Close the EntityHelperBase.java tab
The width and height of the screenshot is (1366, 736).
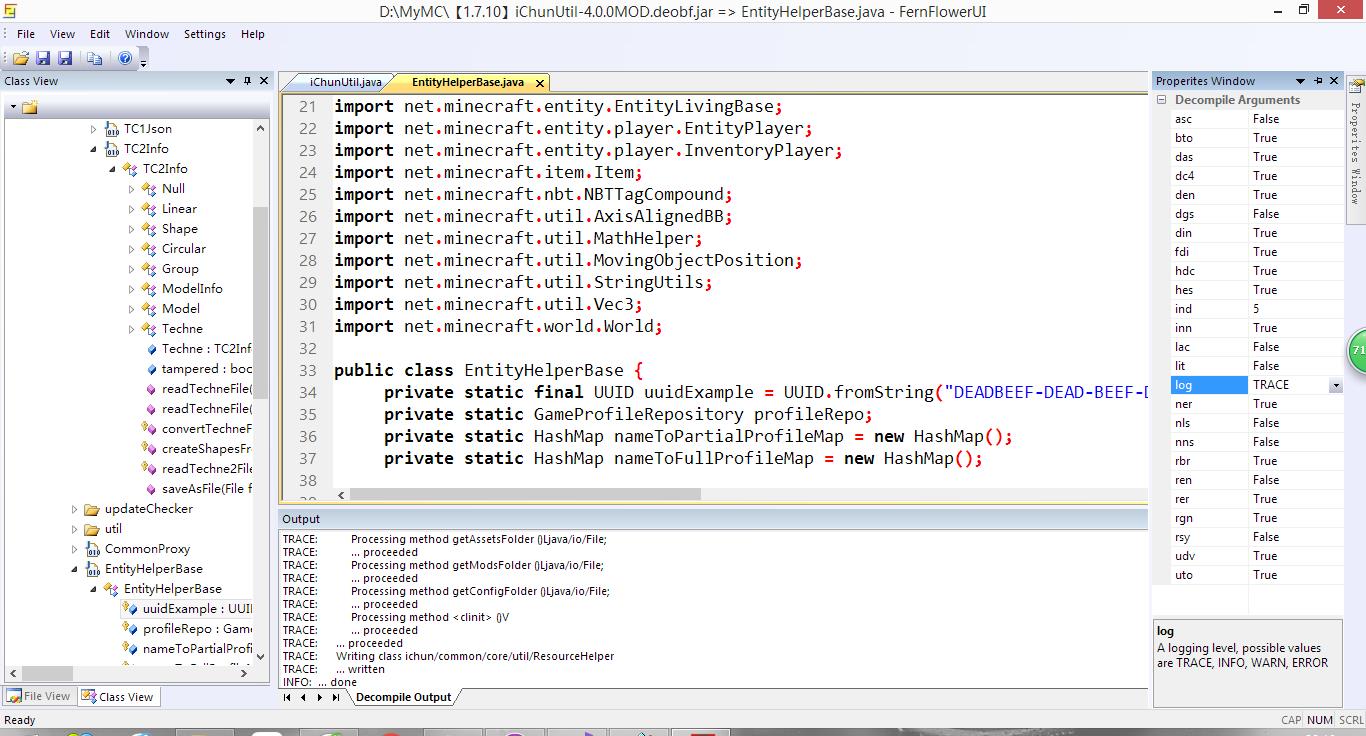tap(540, 83)
